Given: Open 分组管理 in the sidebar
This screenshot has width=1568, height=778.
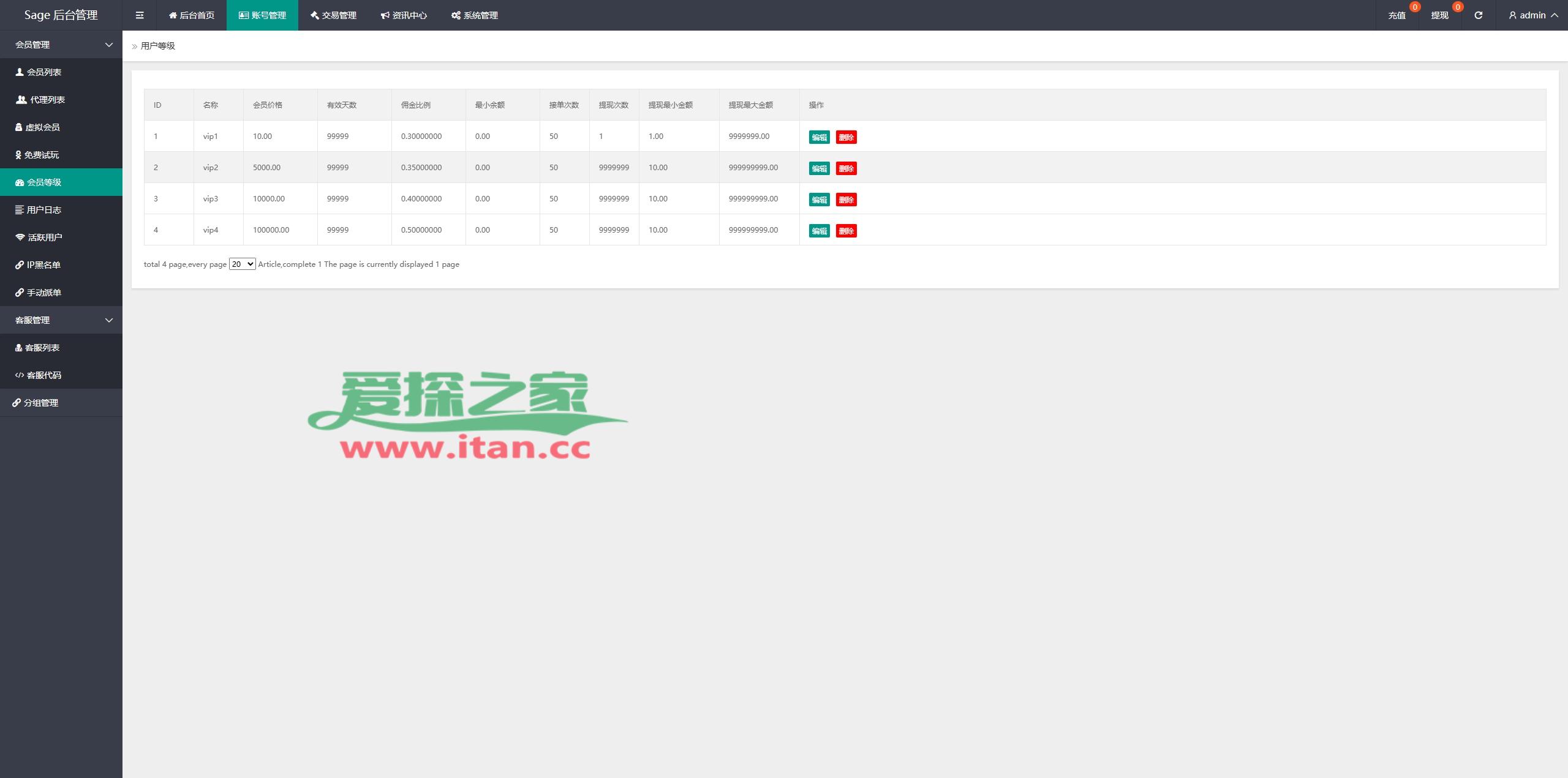Looking at the screenshot, I should pos(40,403).
